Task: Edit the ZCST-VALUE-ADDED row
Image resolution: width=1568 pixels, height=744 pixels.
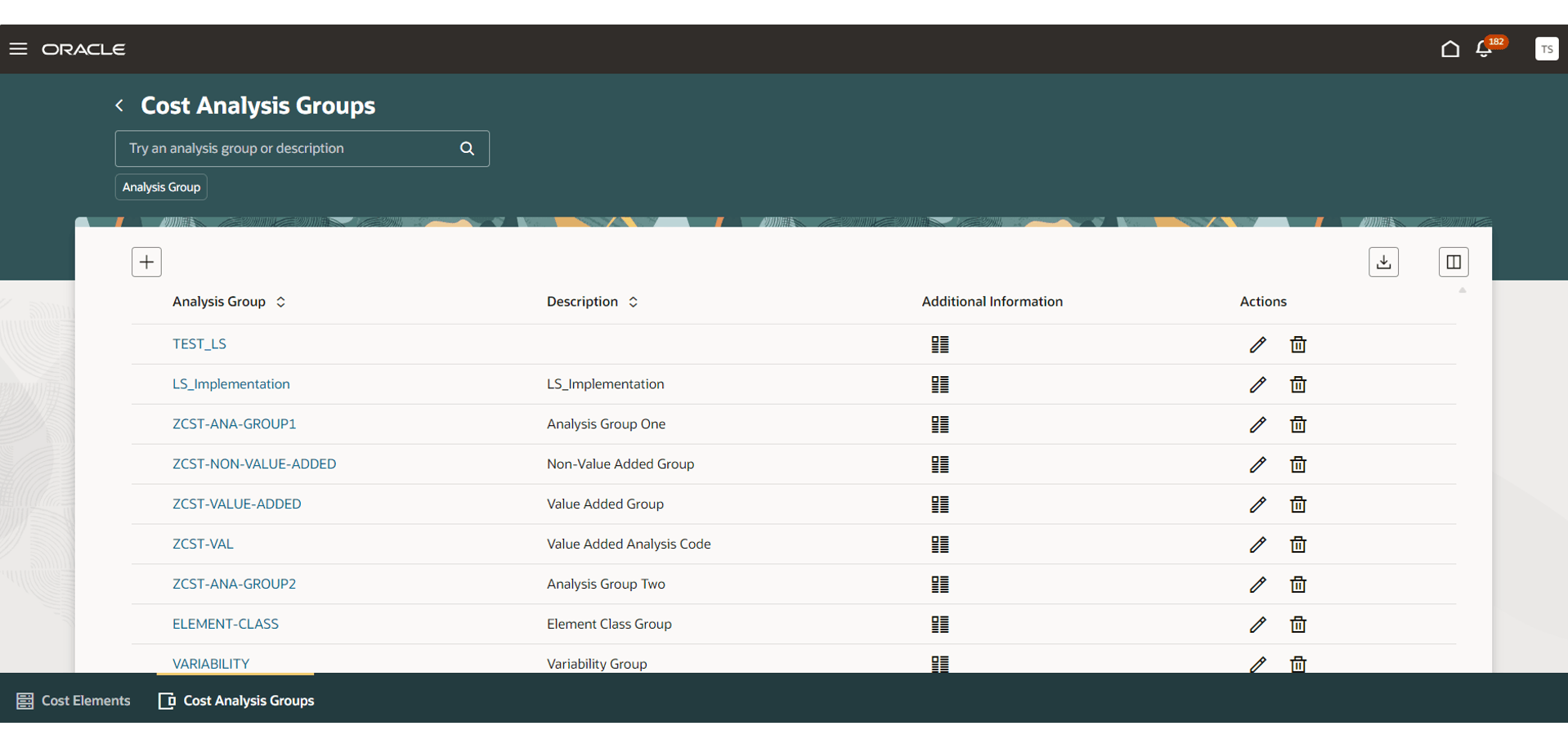Action: click(1257, 504)
